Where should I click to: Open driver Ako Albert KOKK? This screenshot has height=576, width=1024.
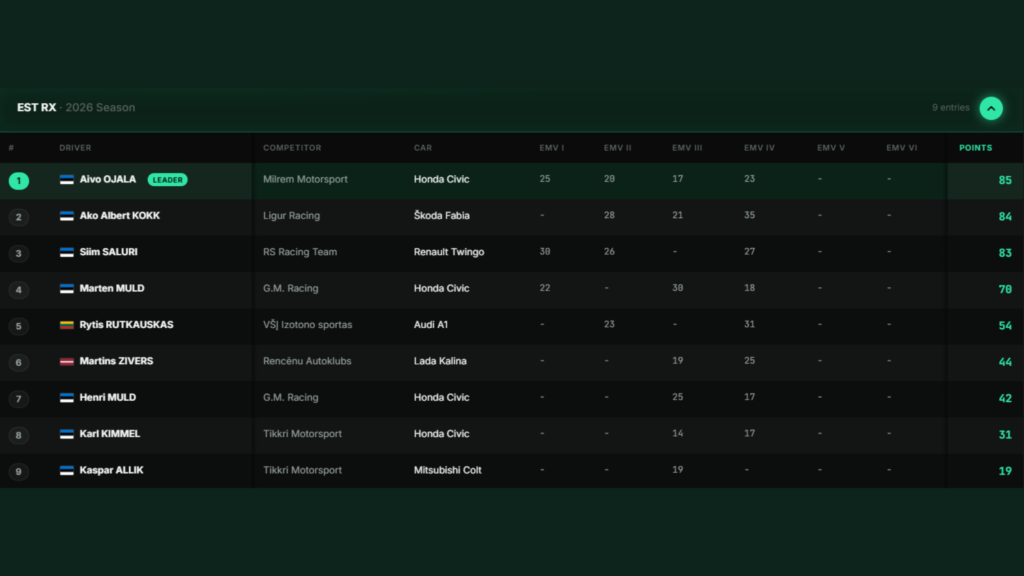[x=120, y=216]
